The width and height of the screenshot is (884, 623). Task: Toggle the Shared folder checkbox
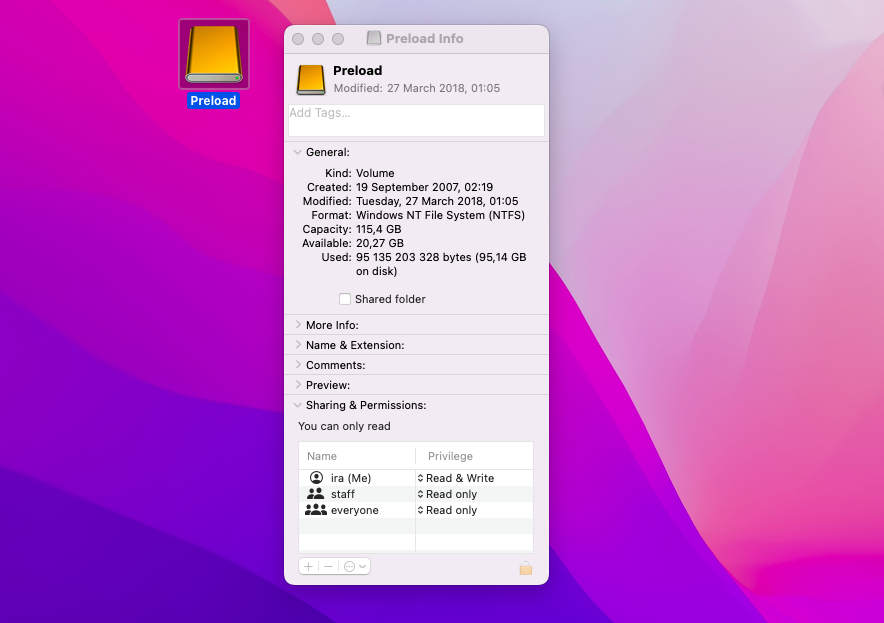(x=344, y=299)
